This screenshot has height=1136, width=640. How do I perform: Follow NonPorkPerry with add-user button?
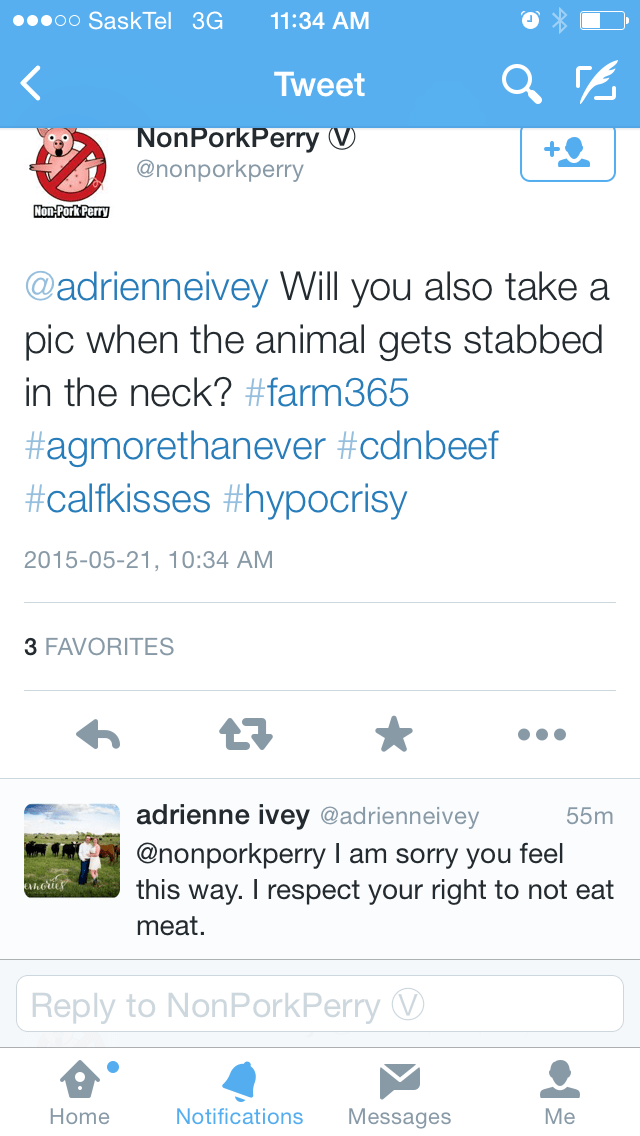point(567,153)
